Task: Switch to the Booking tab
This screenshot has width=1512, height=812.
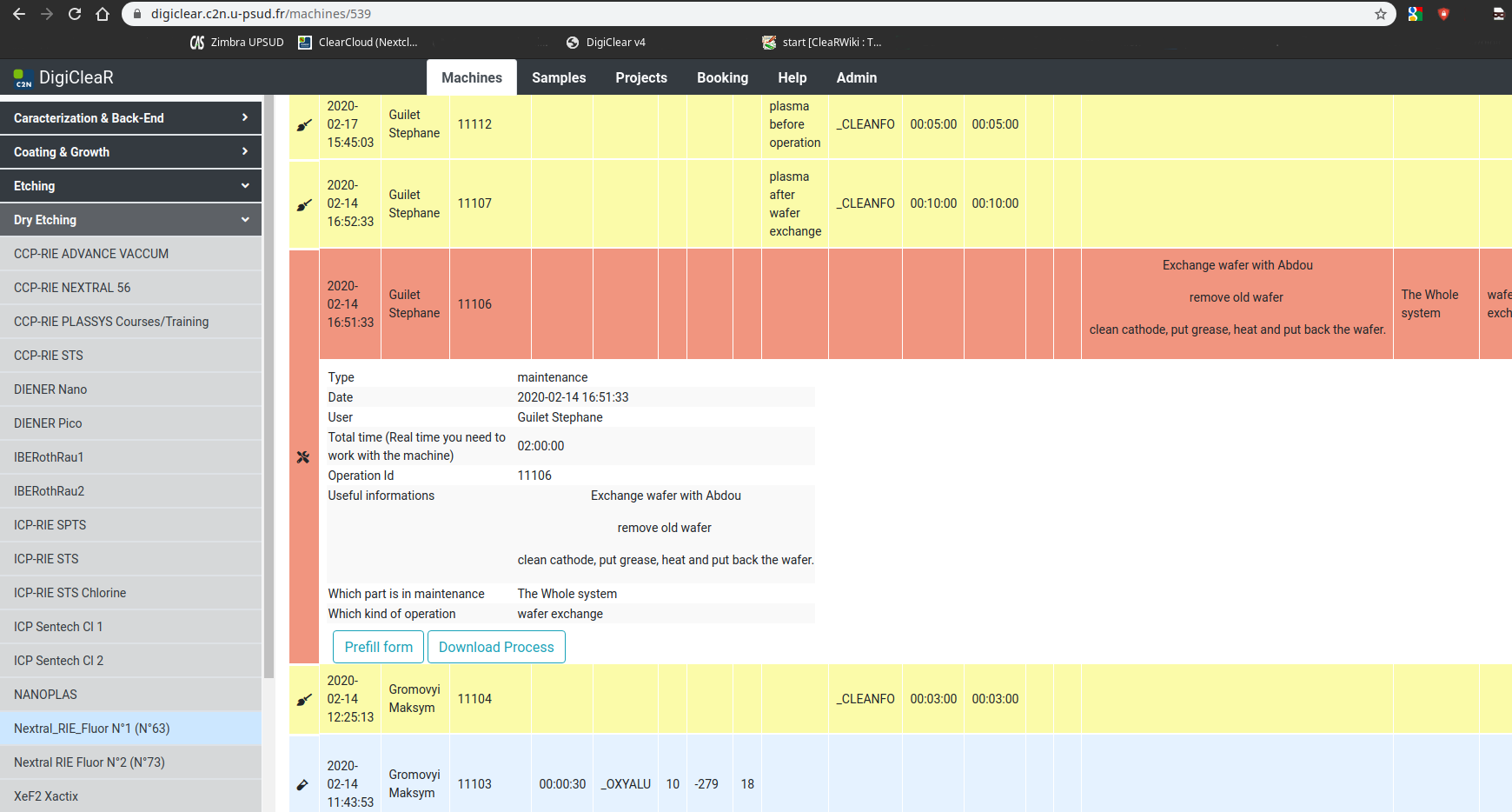Action: [722, 77]
